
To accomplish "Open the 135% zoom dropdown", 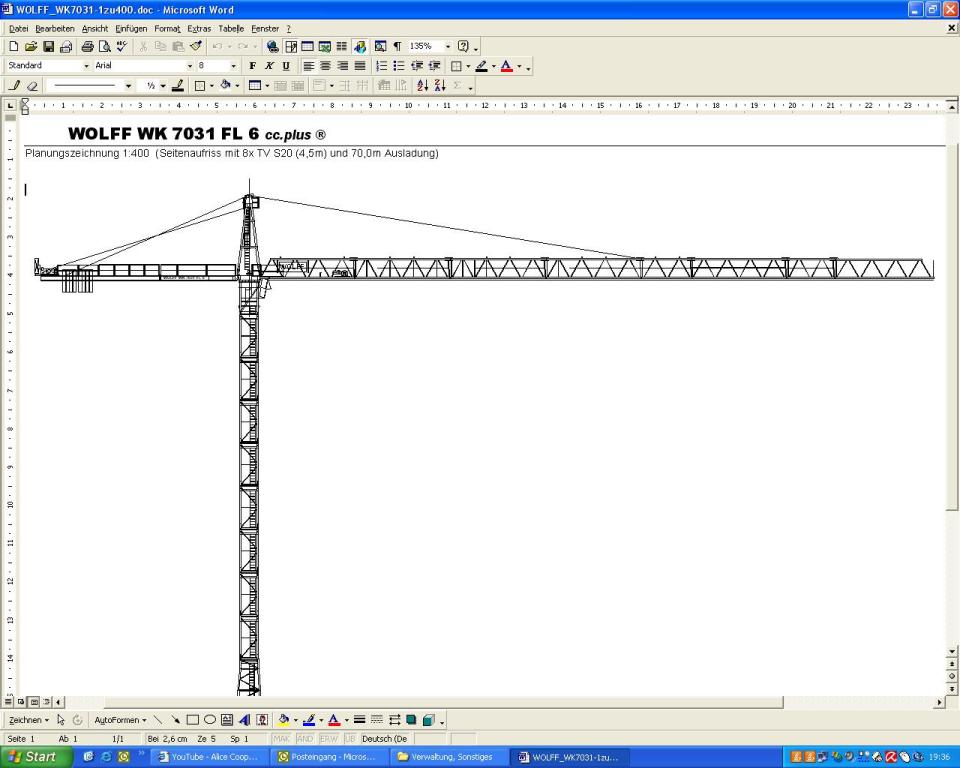I will pyautogui.click(x=448, y=47).
